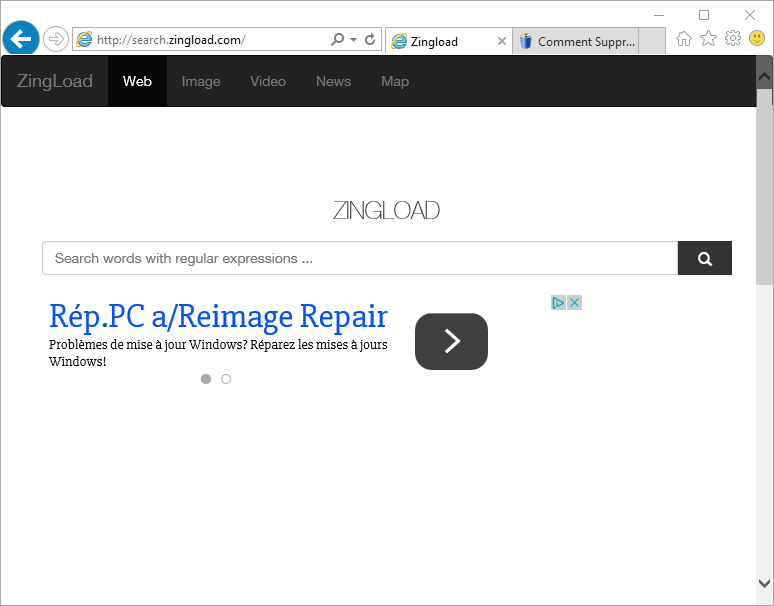Go back with the blue back arrow
Screen dimensions: 774x606
point(21,39)
